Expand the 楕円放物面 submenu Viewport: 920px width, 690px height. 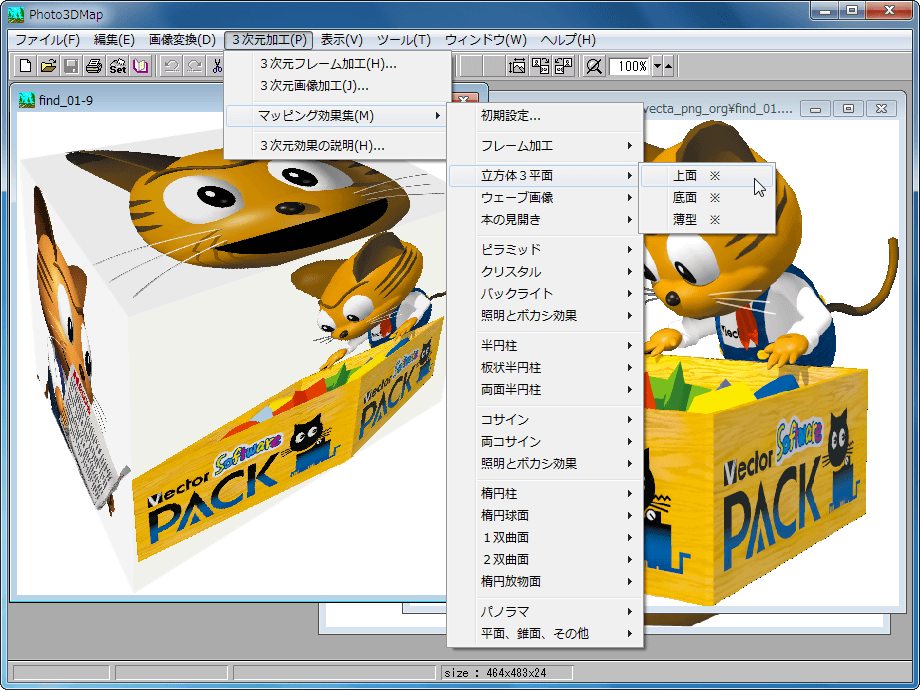click(x=545, y=581)
